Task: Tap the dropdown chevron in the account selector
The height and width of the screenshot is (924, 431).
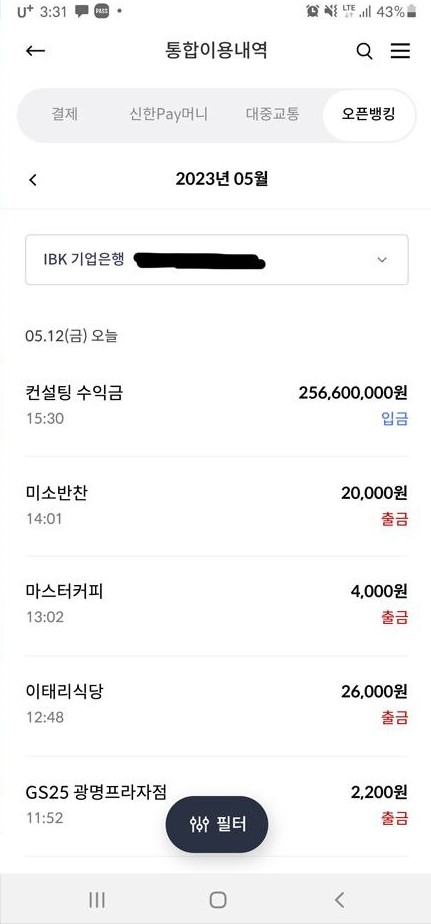Action: (x=382, y=260)
